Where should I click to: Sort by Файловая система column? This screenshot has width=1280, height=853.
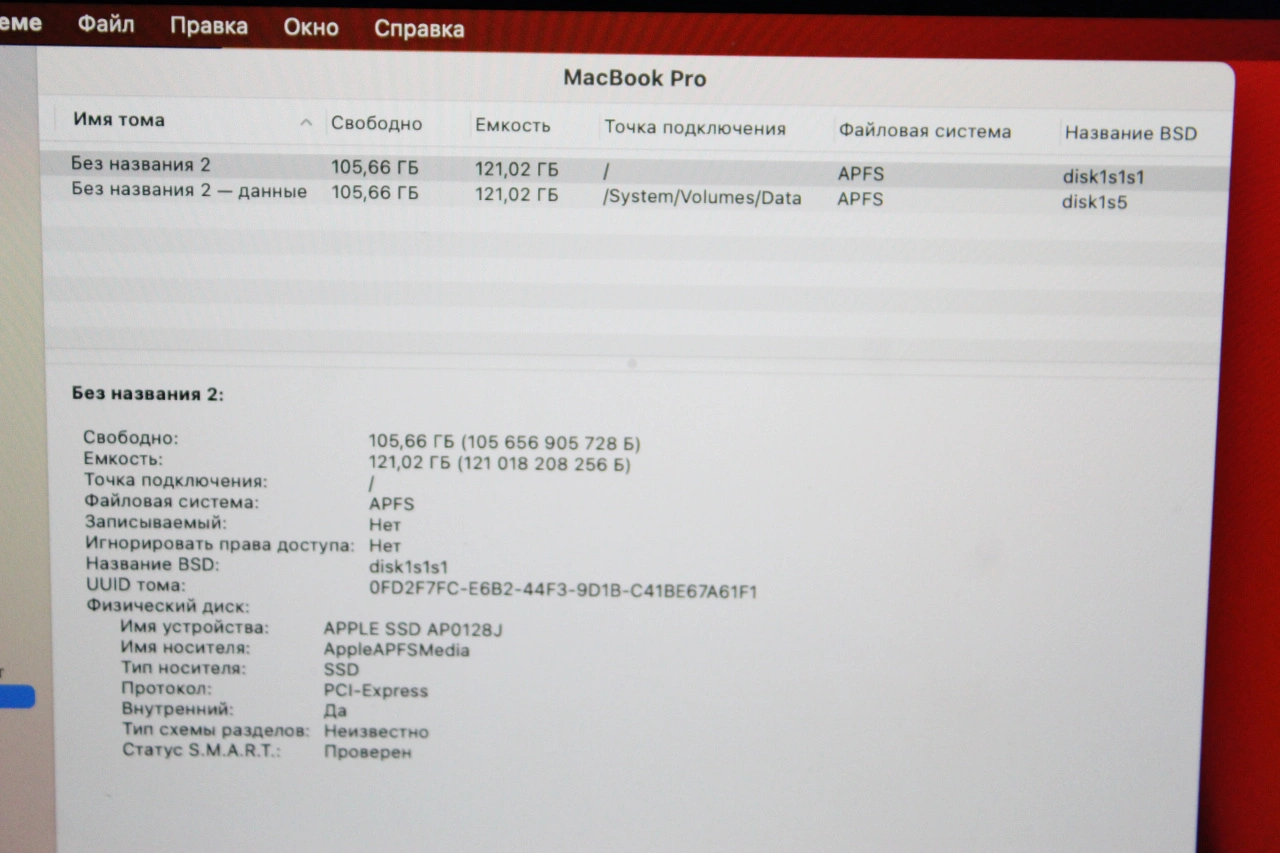click(x=925, y=131)
